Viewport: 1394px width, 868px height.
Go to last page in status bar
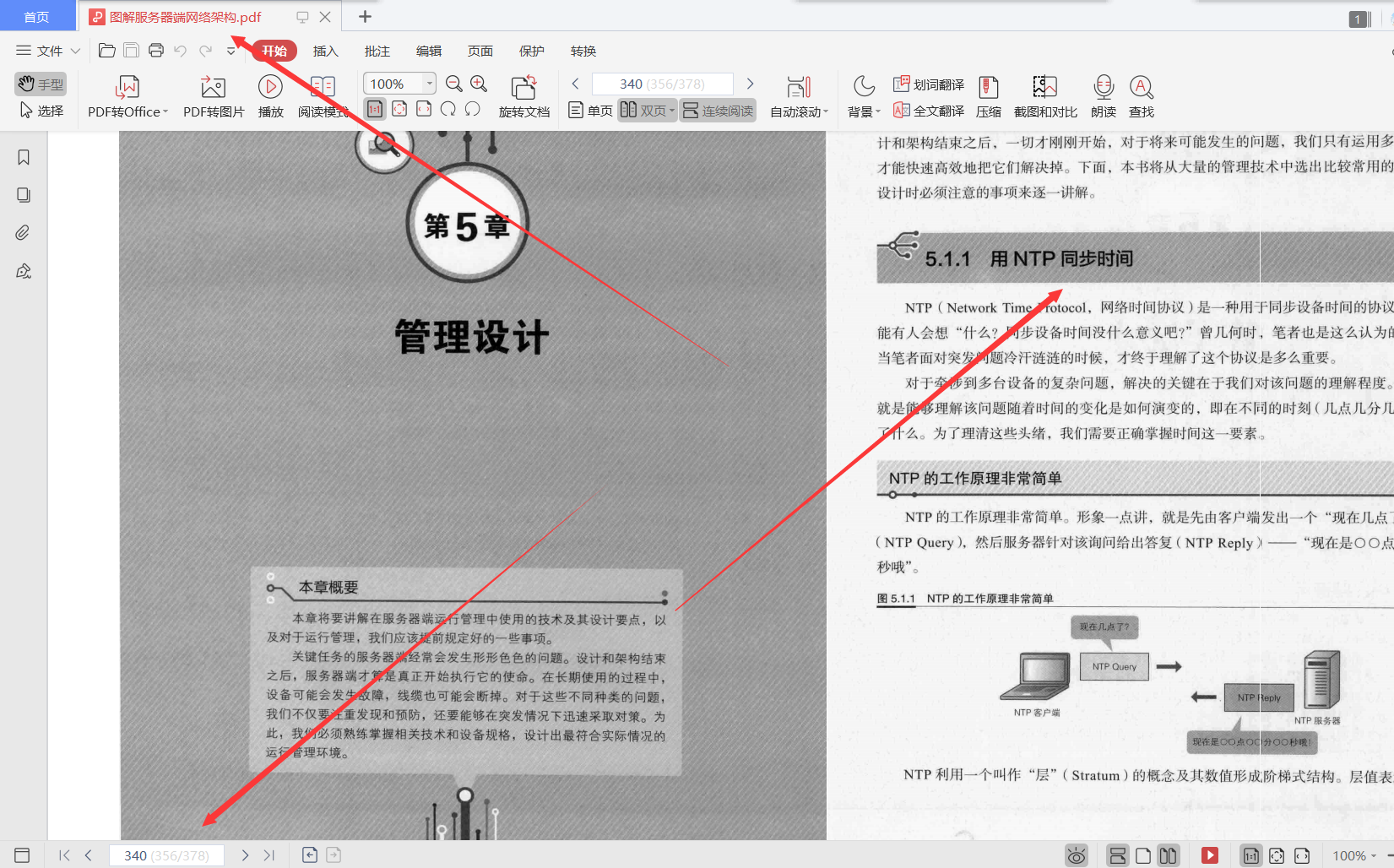(269, 855)
